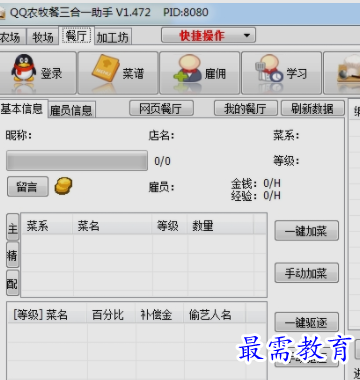Click the 手动加菜 button
Viewport: 360px width, 380px height.
point(306,273)
